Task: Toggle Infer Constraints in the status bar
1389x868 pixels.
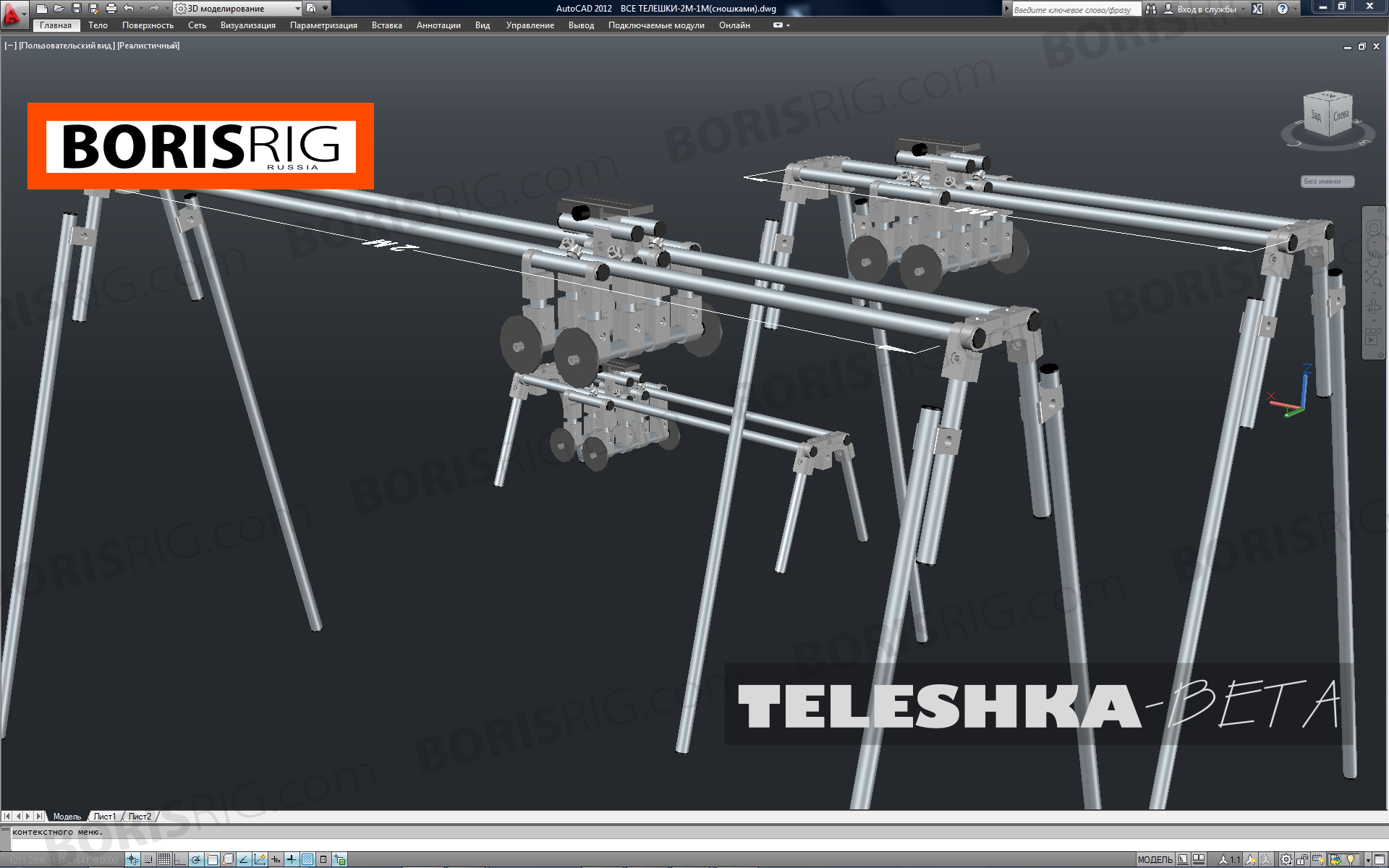Action: (x=132, y=859)
